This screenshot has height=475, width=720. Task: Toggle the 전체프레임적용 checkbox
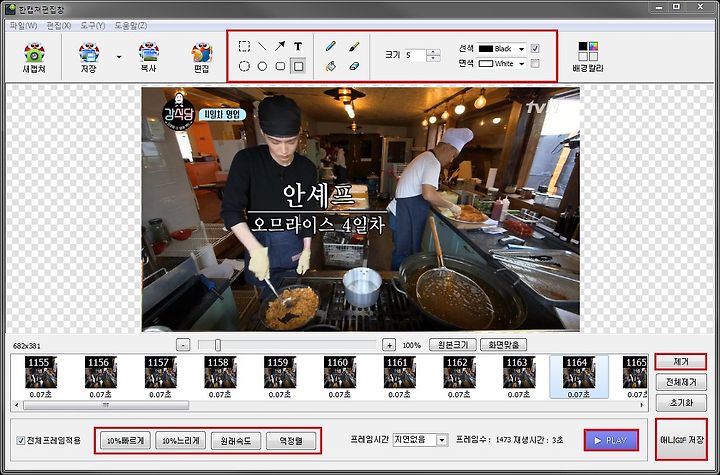click(x=21, y=441)
